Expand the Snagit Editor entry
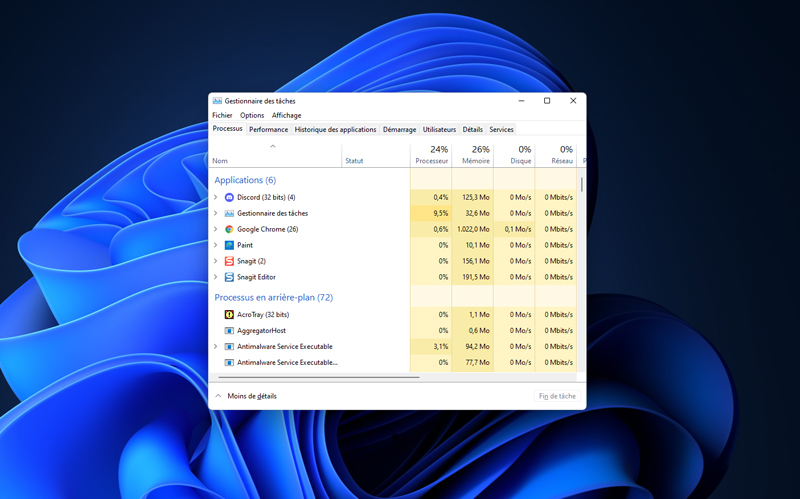The image size is (800, 499). [215, 277]
